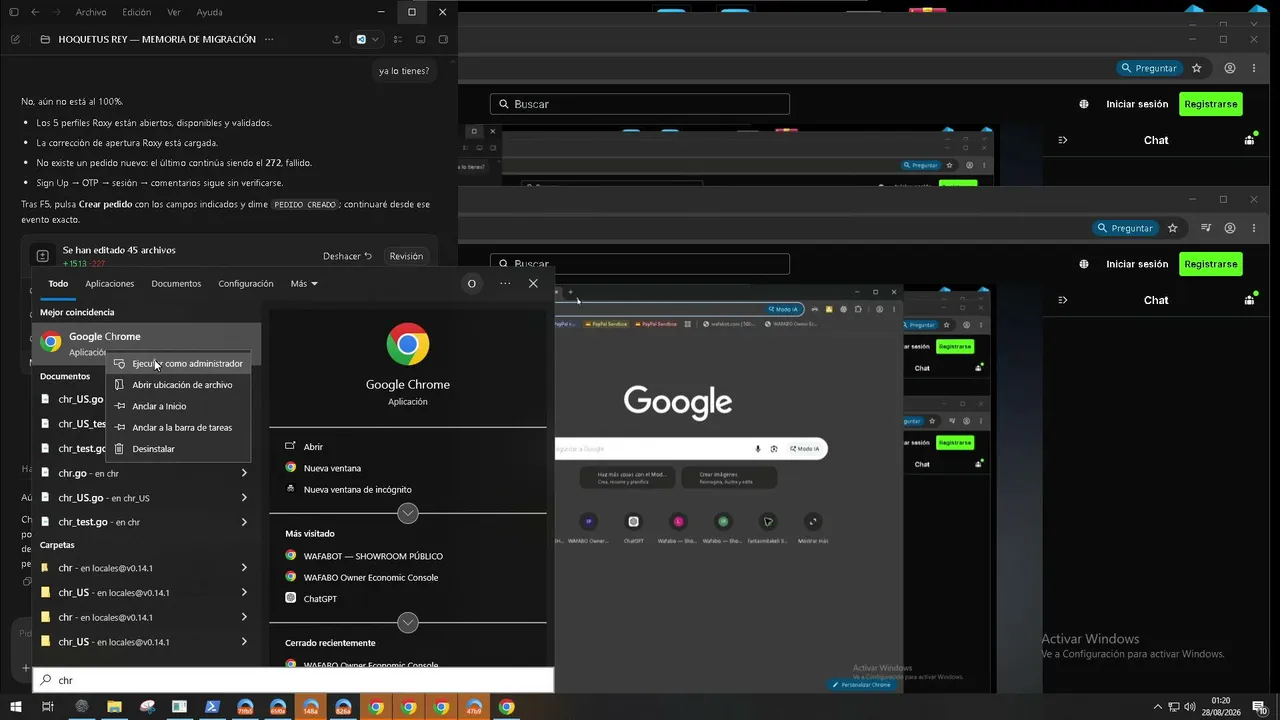Expand the chevron above Más visitado

tap(408, 513)
